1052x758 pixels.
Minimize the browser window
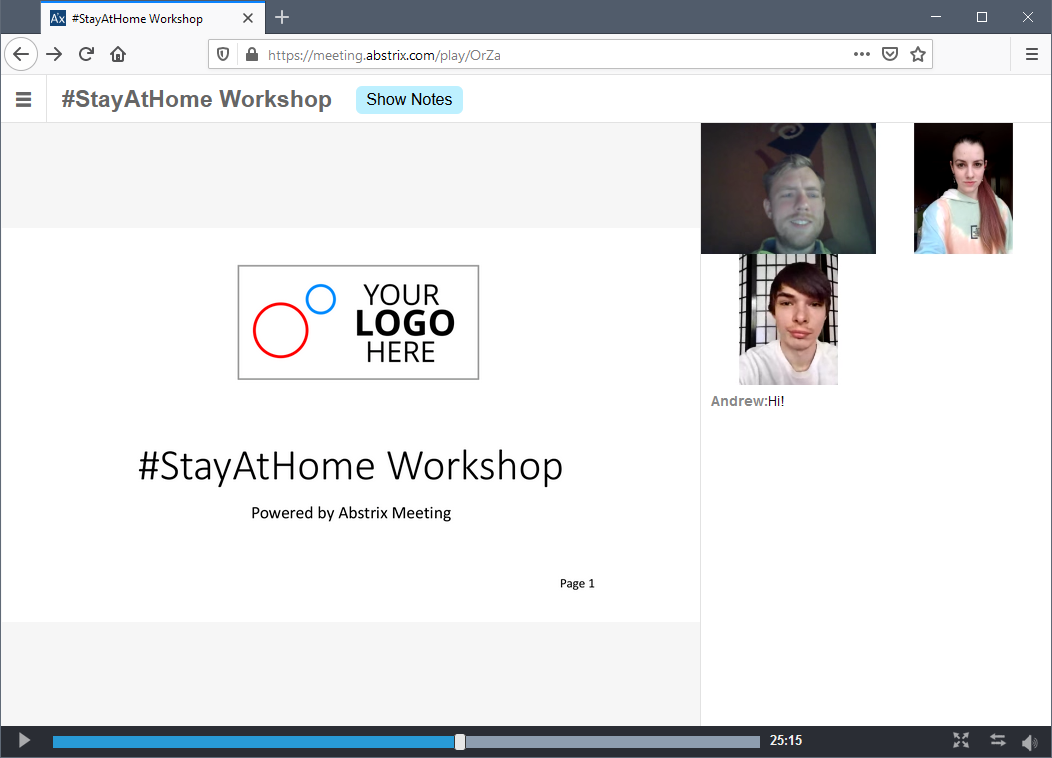(x=936, y=17)
